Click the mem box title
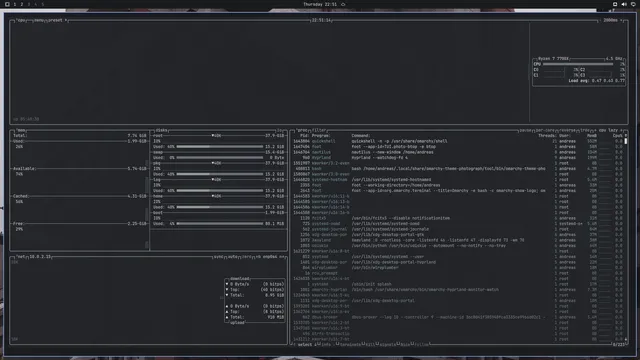 coord(21,130)
